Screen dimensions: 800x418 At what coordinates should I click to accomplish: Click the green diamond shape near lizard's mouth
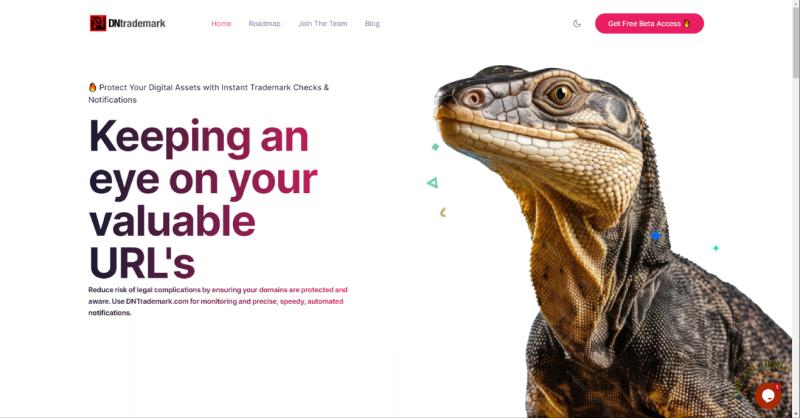(x=435, y=147)
